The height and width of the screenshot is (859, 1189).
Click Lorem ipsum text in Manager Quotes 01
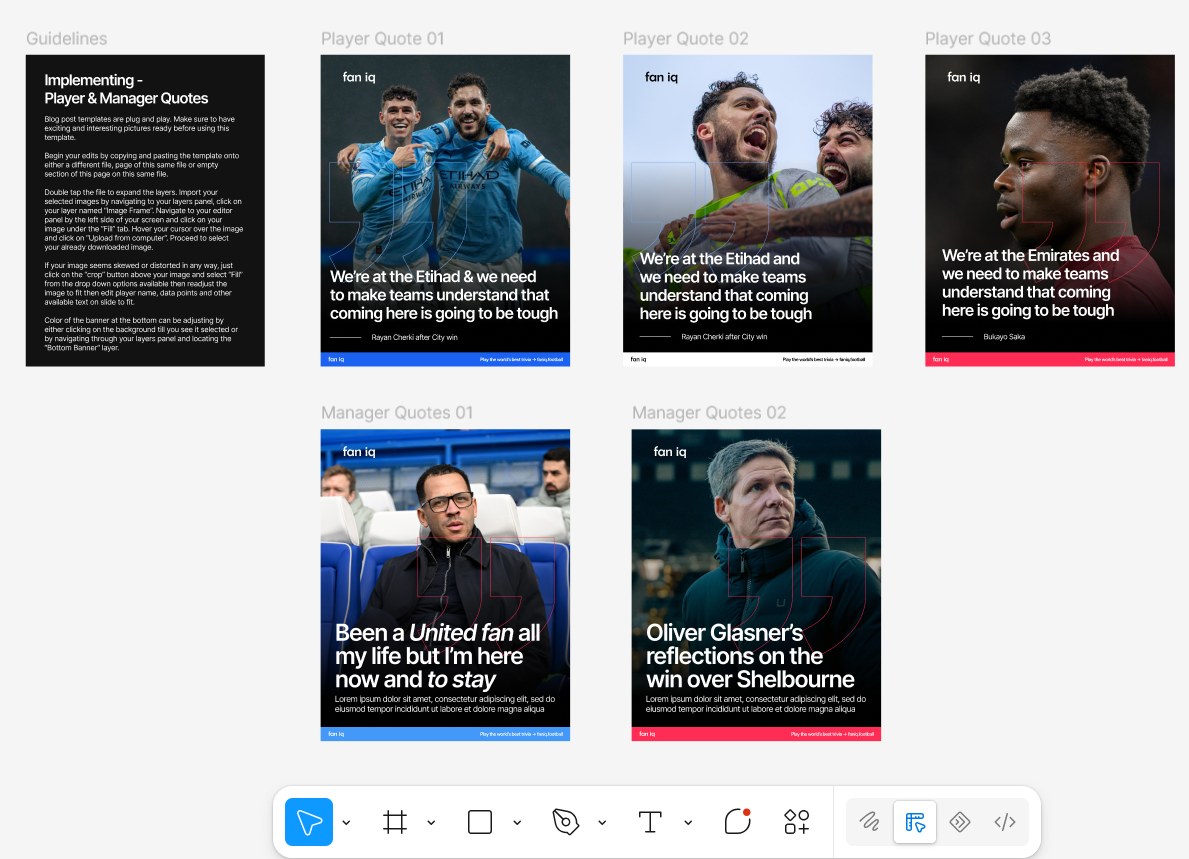(x=445, y=704)
